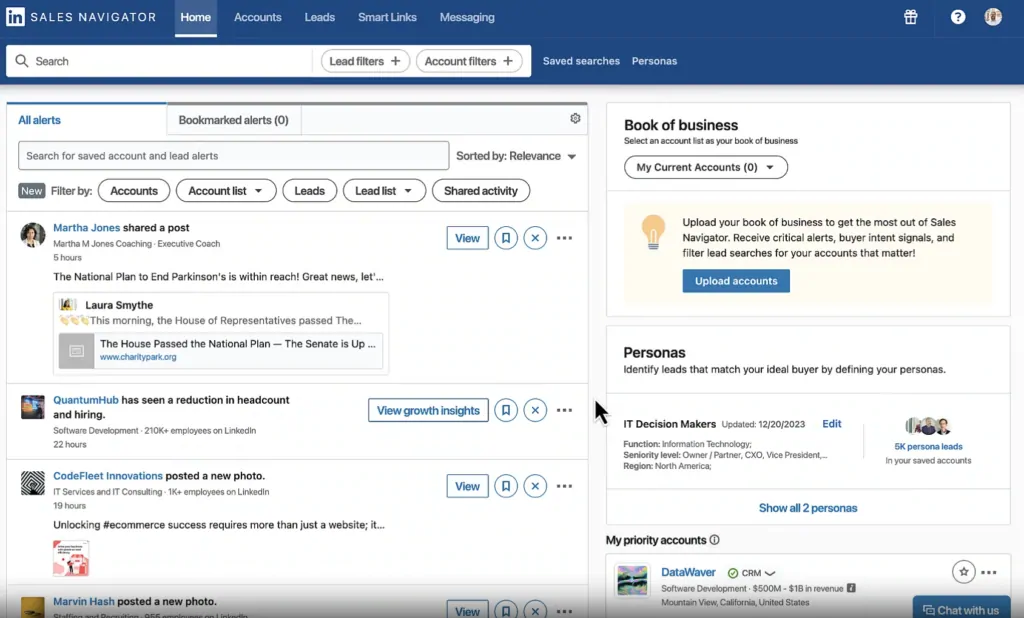Add Account filters
The width and height of the screenshot is (1024, 618).
469,61
